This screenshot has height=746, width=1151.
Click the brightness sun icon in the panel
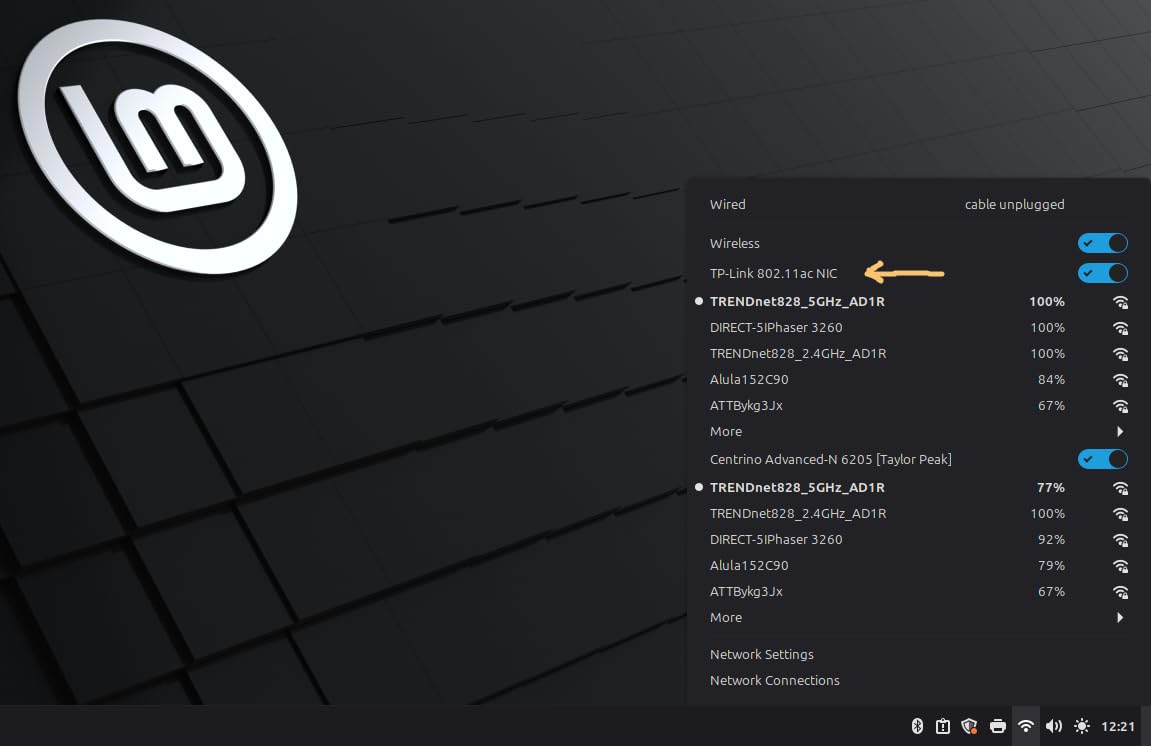(1081, 726)
